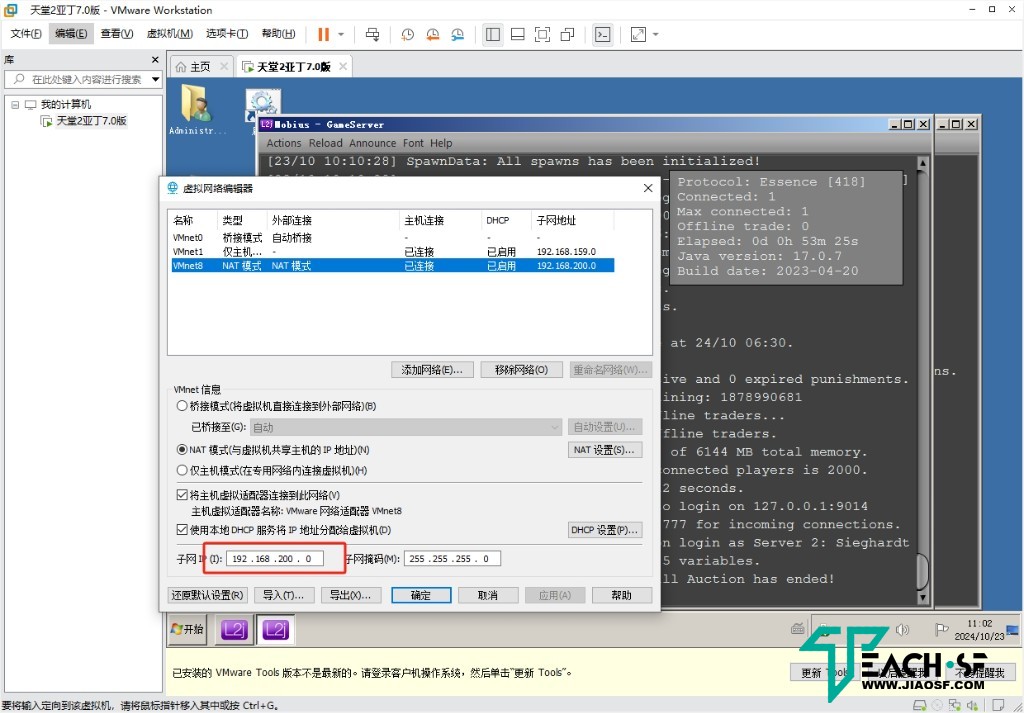The height and width of the screenshot is (713, 1024).
Task: Close the 天堂2亚丁7.0版 tab
Action: click(344, 67)
